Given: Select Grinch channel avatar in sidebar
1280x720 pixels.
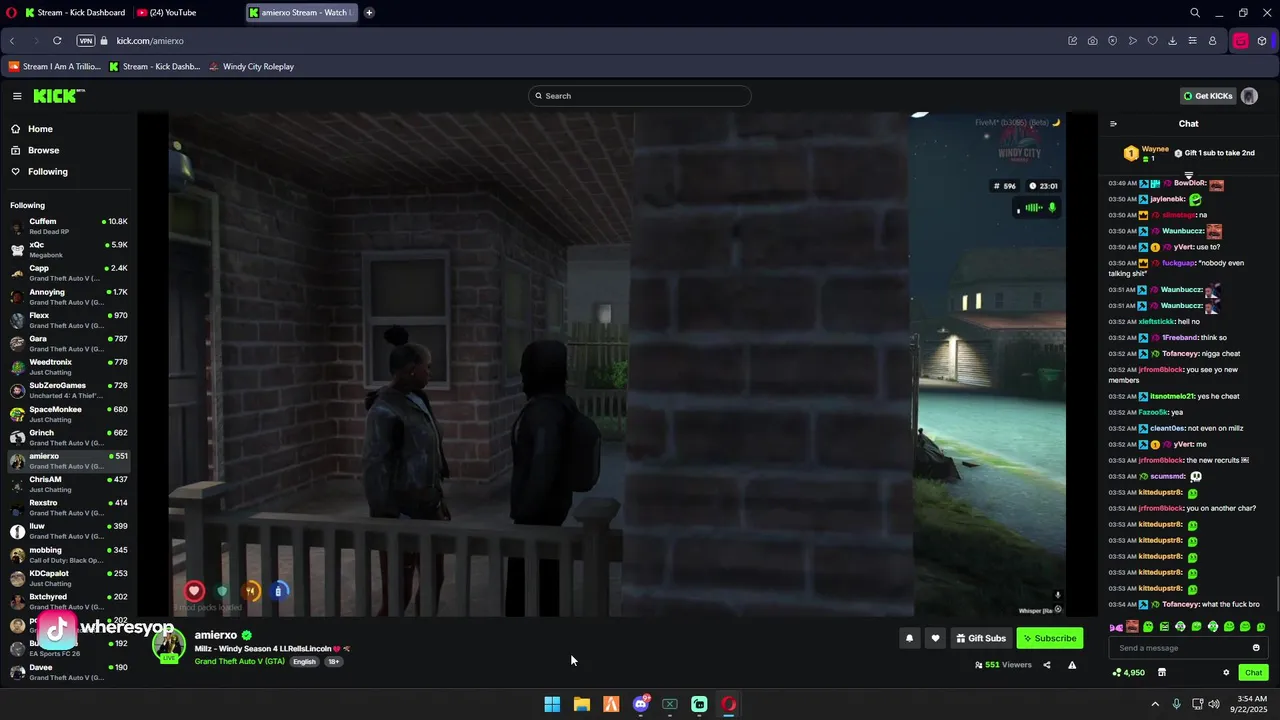Looking at the screenshot, I should (x=17, y=437).
